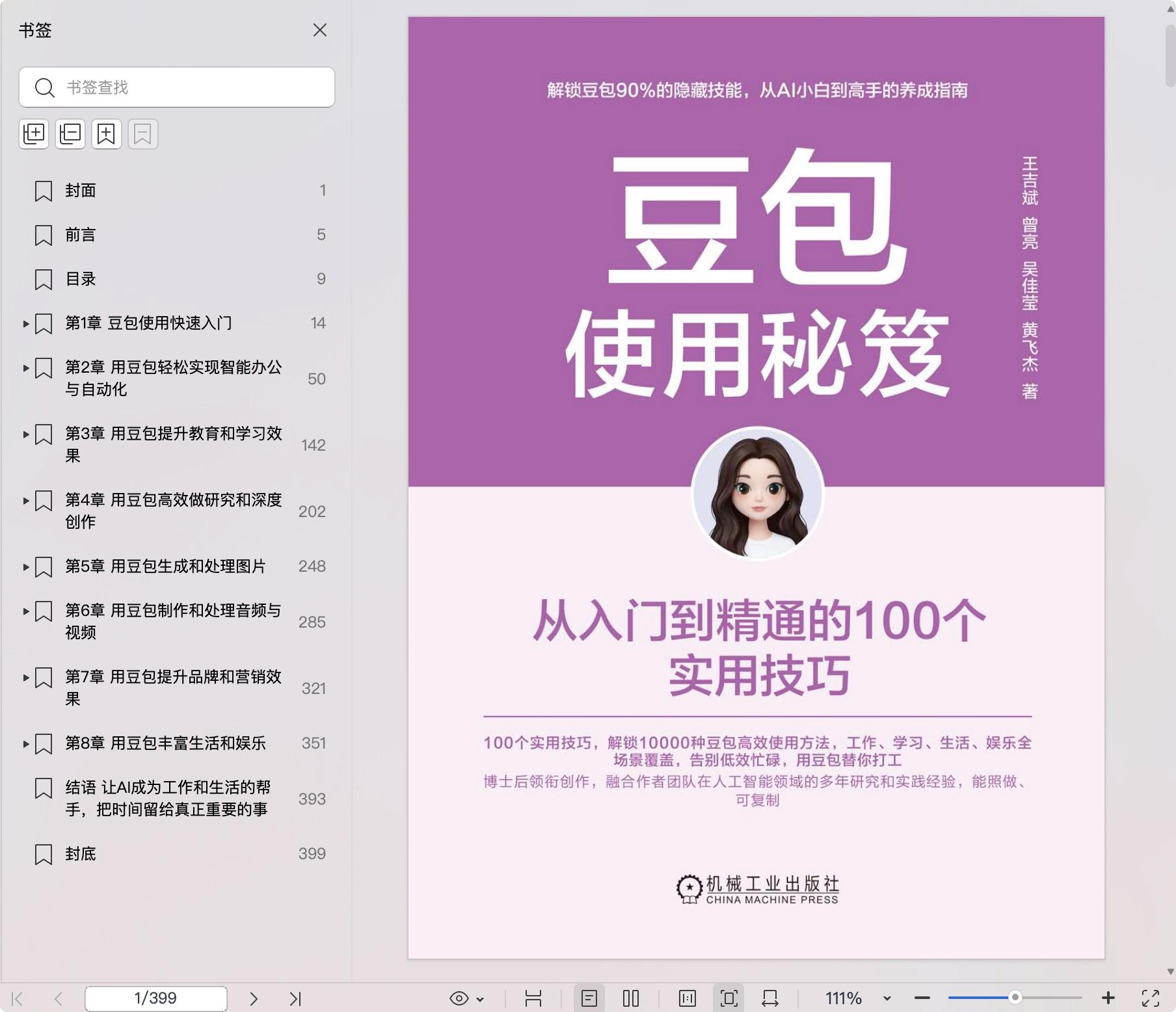The width and height of the screenshot is (1176, 1012).
Task: Select fit width view icon
Action: coord(770,998)
